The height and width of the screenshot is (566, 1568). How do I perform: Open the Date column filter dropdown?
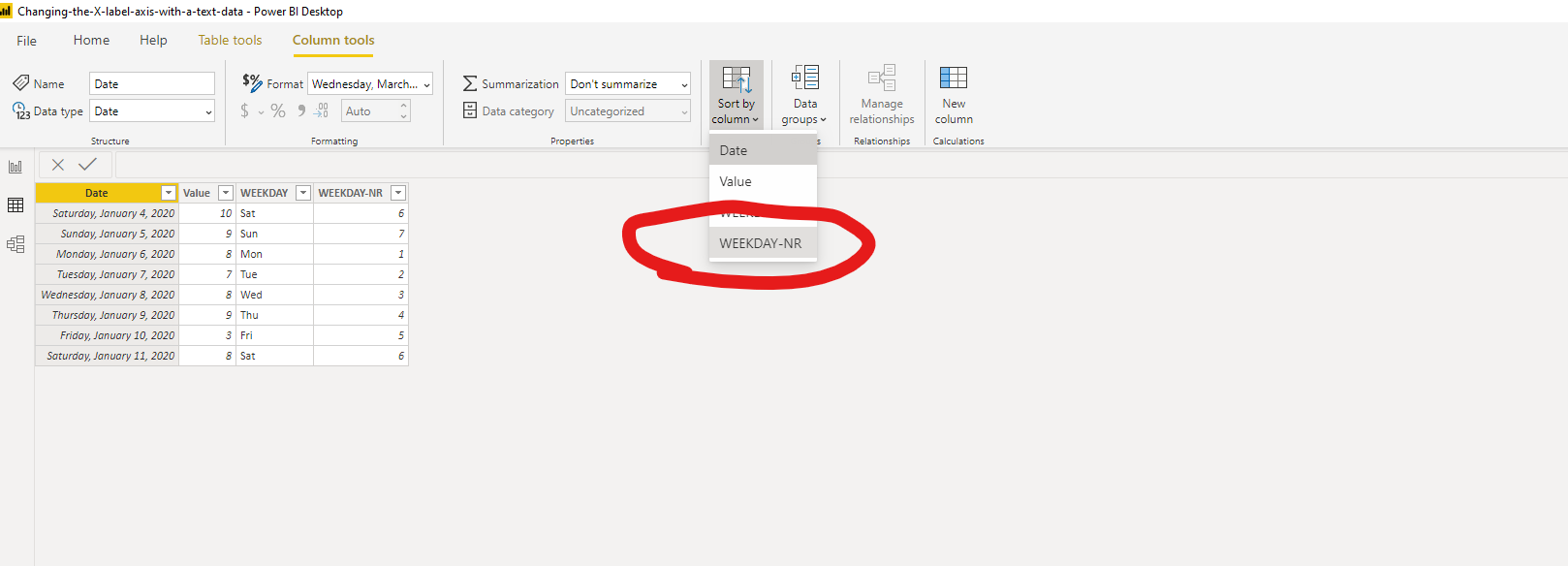pyautogui.click(x=169, y=193)
